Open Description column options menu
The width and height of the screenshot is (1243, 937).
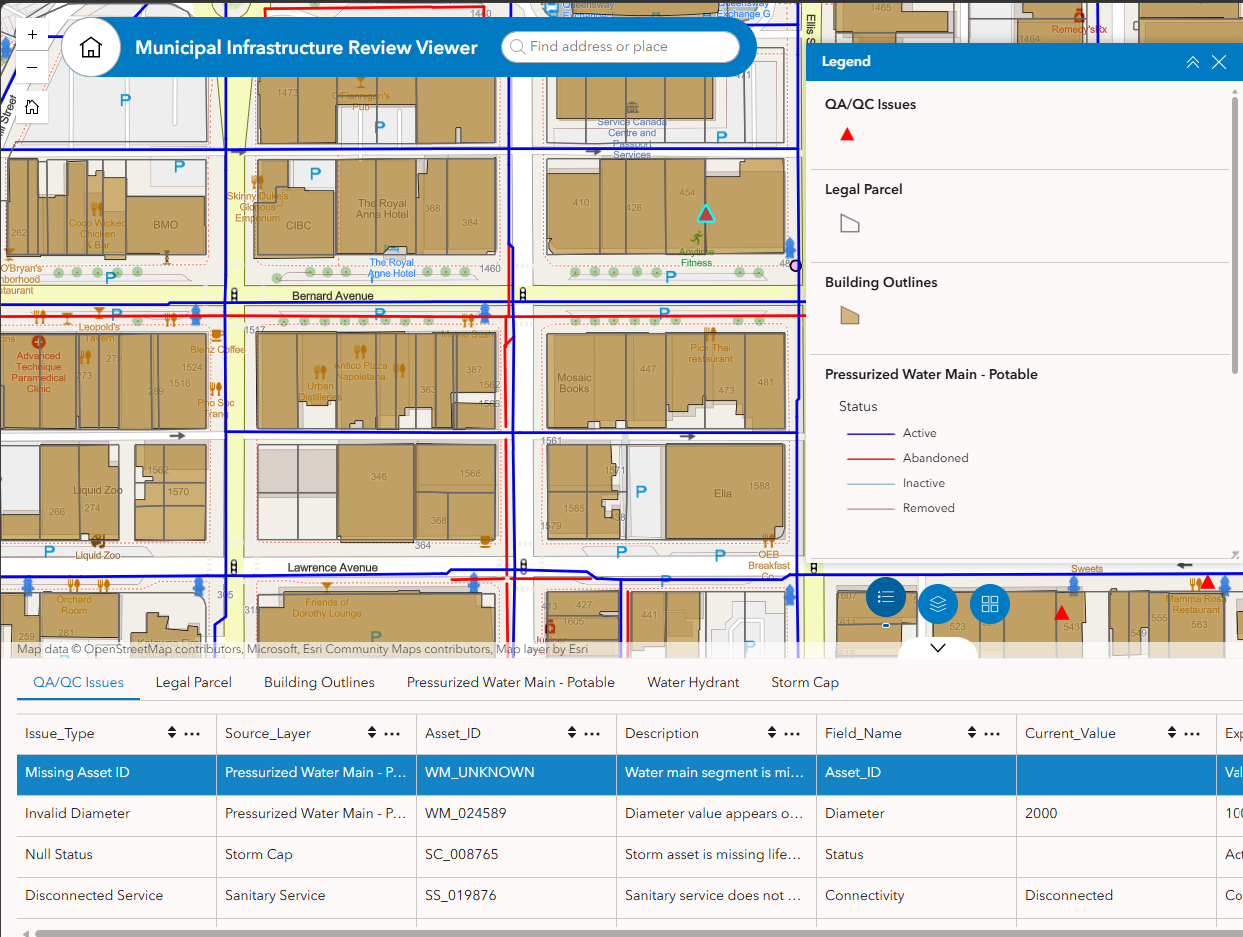[793, 733]
